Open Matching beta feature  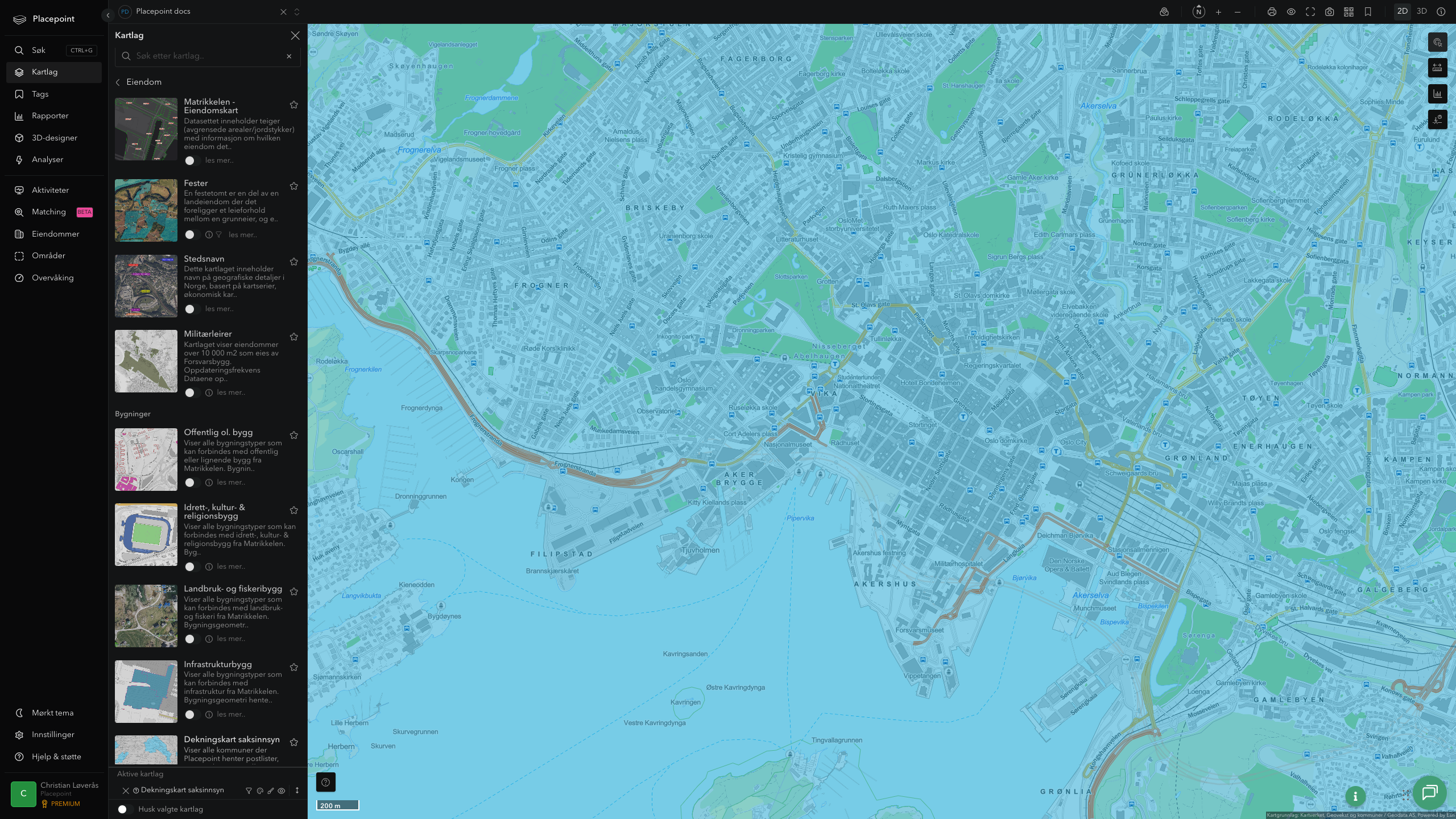(x=54, y=212)
